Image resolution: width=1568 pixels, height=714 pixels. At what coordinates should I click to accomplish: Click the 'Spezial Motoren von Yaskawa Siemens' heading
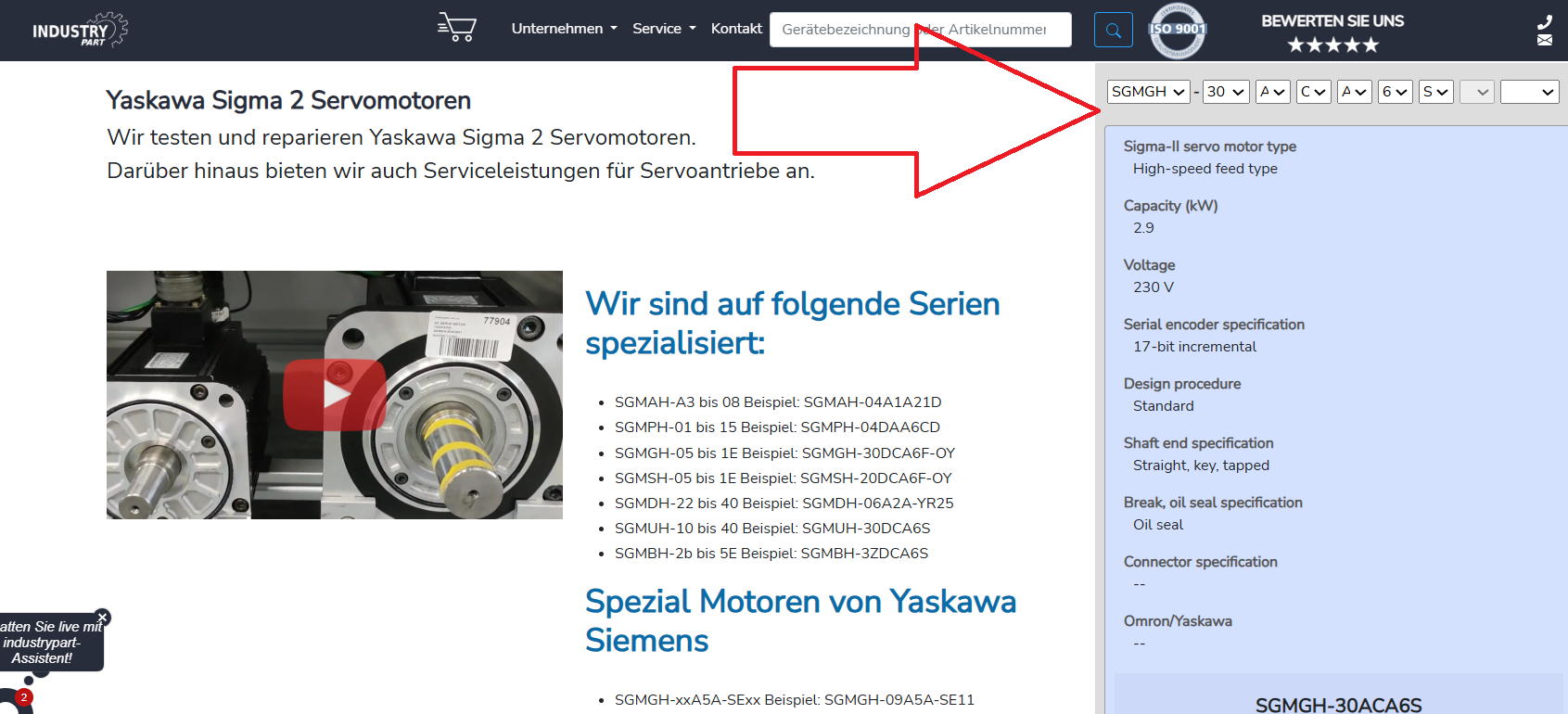(801, 621)
